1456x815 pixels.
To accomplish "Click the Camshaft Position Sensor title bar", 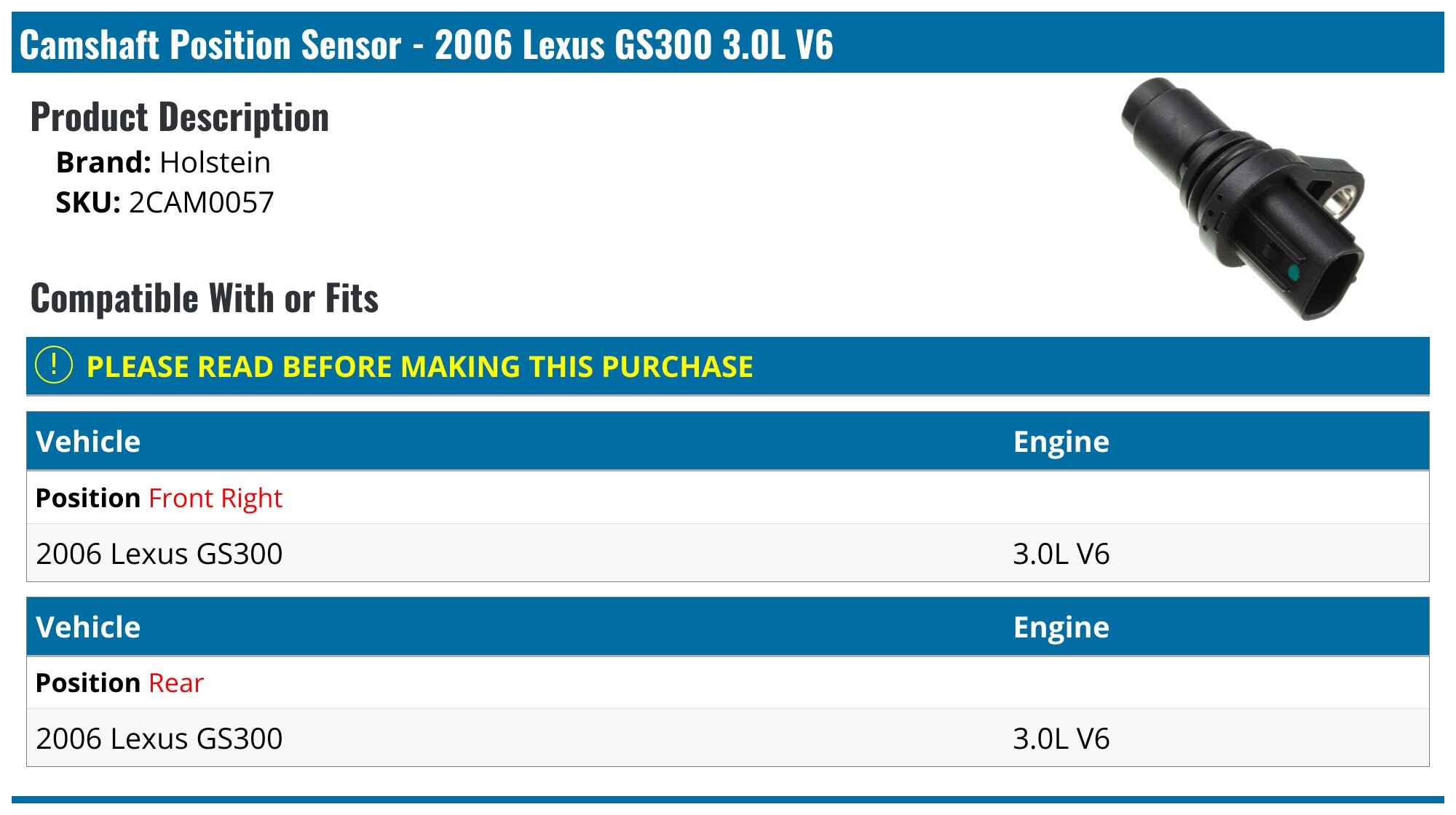I will pos(427,44).
